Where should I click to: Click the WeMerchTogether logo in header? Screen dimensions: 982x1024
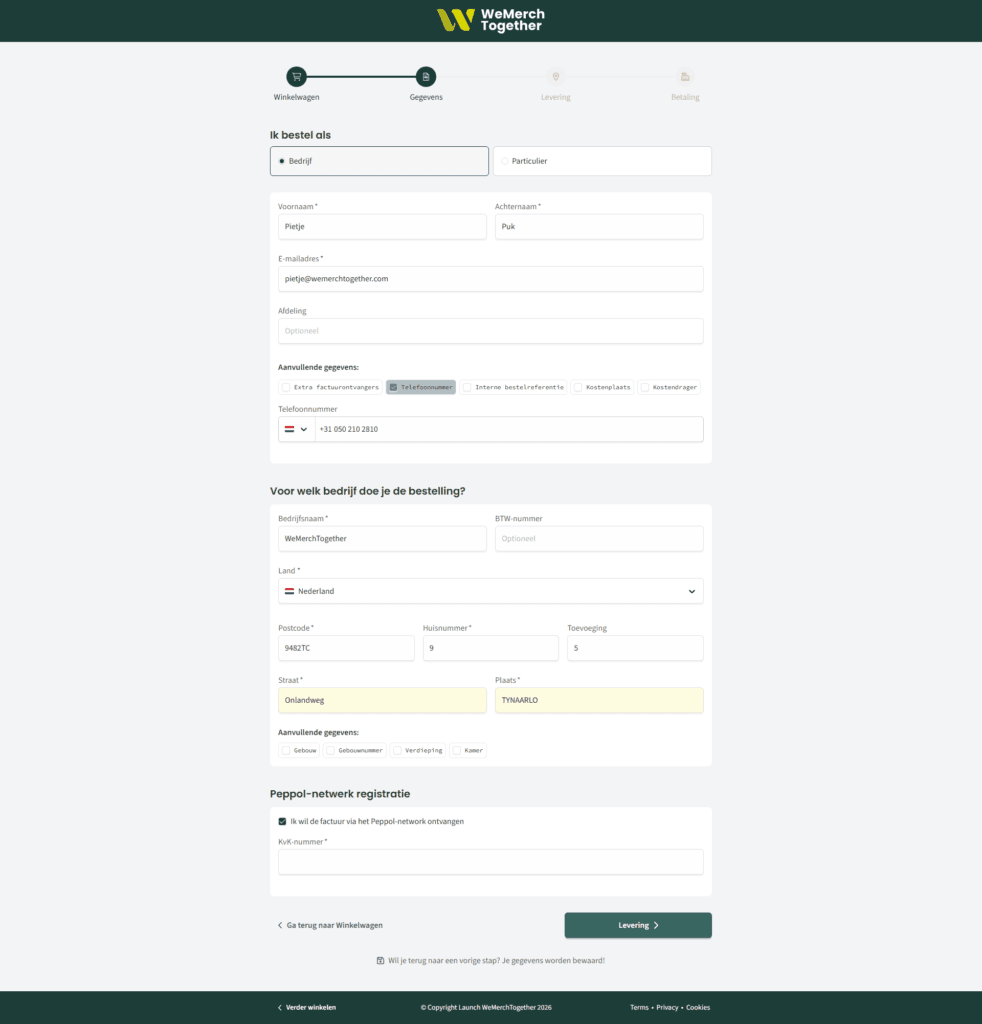pos(490,20)
